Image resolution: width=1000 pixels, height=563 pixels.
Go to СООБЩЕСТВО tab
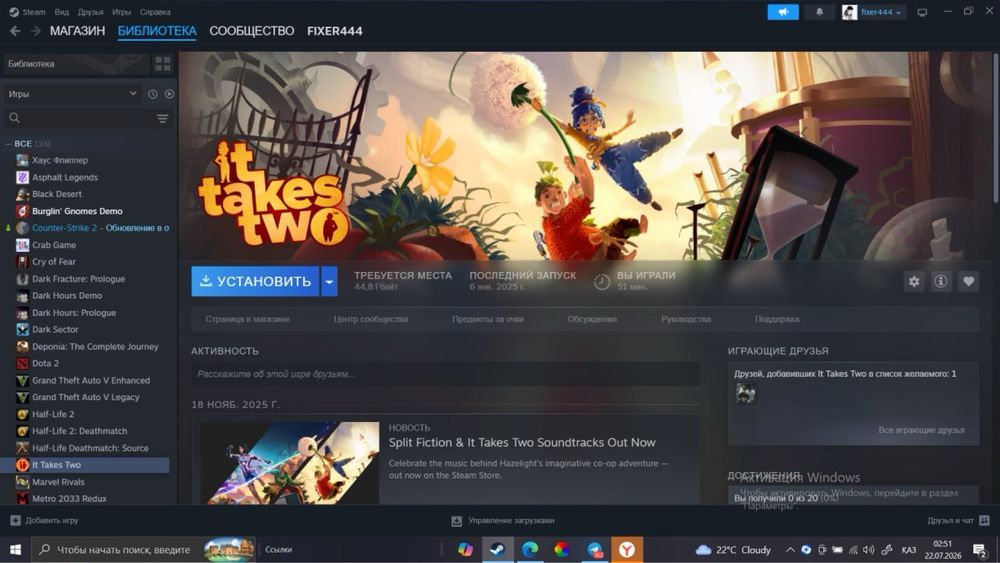pos(252,31)
